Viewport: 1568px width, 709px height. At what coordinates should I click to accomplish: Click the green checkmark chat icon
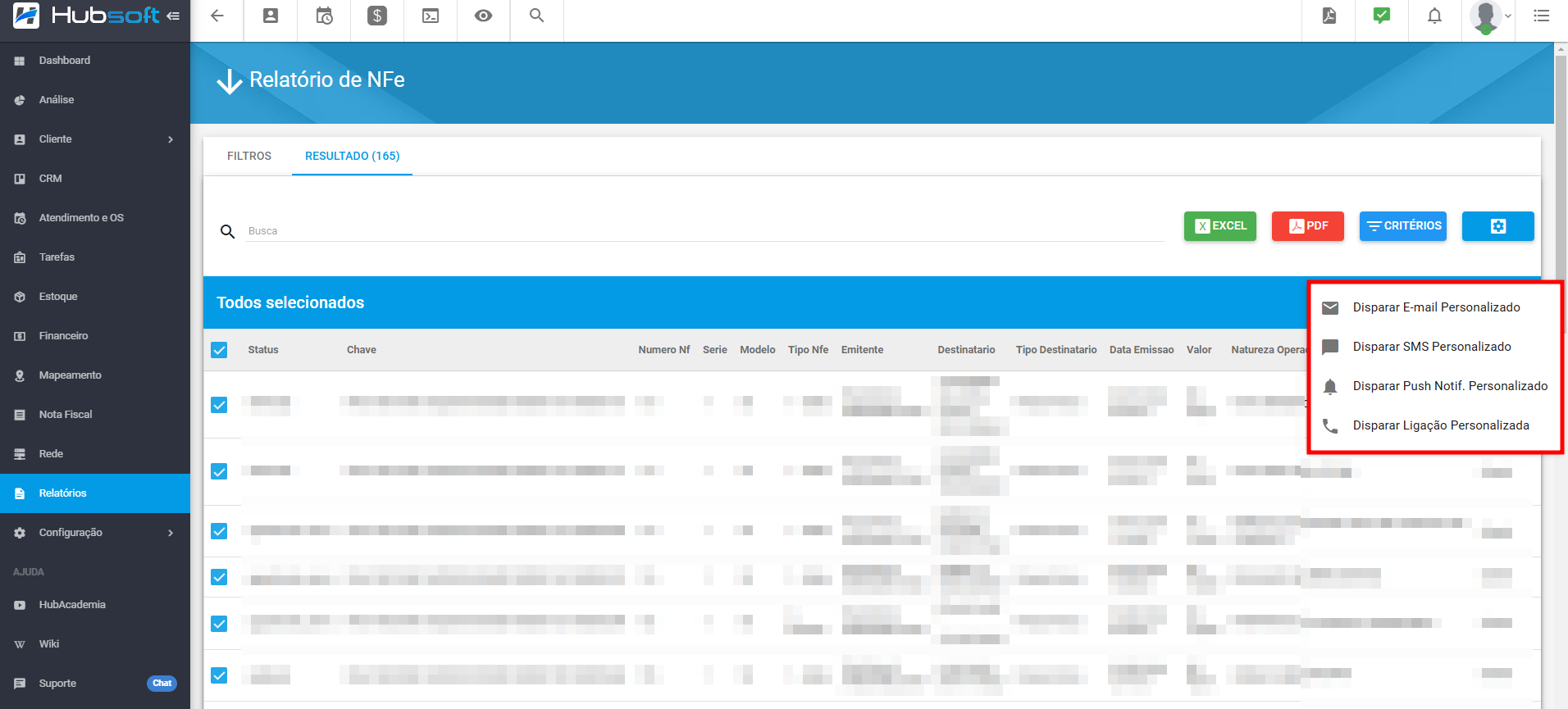point(1382,16)
